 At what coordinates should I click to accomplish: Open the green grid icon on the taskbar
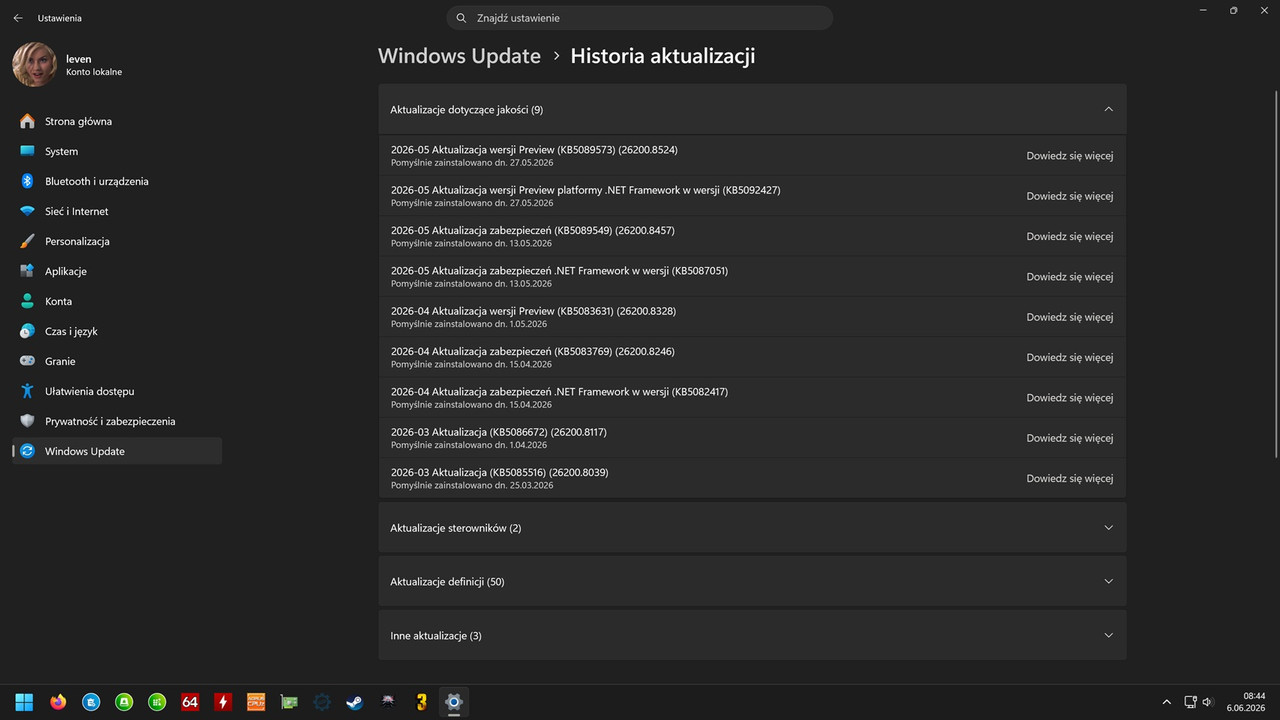[157, 702]
